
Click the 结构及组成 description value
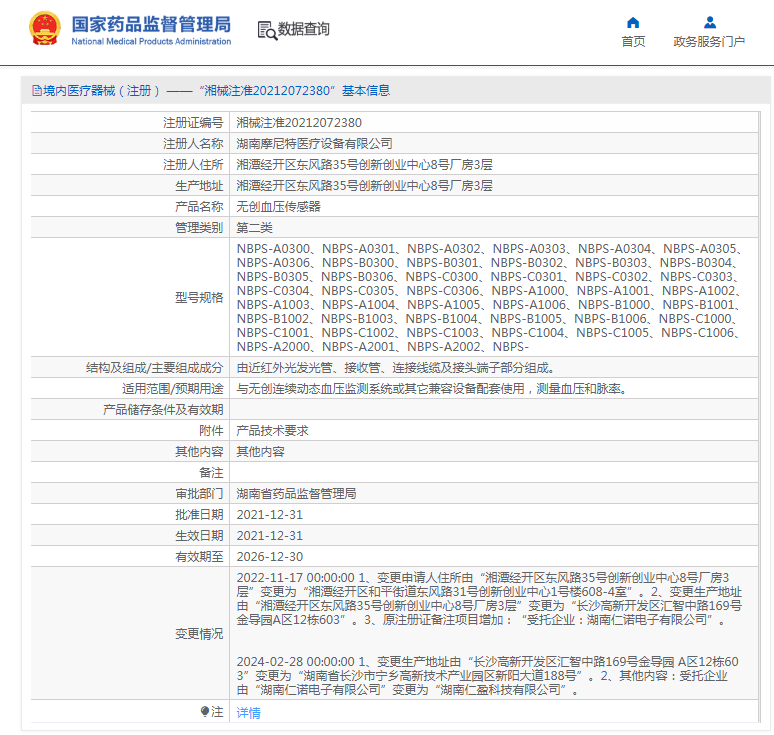pos(395,368)
